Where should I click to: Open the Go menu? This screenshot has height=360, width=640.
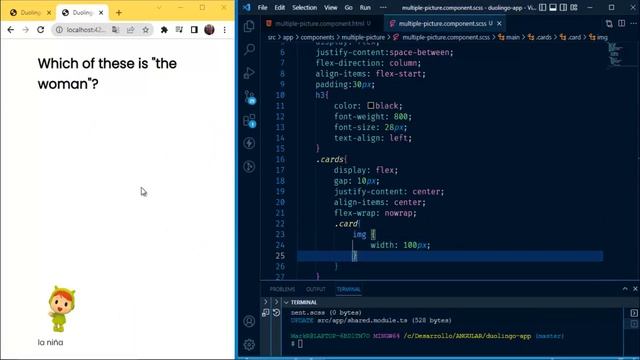pos(349,7)
